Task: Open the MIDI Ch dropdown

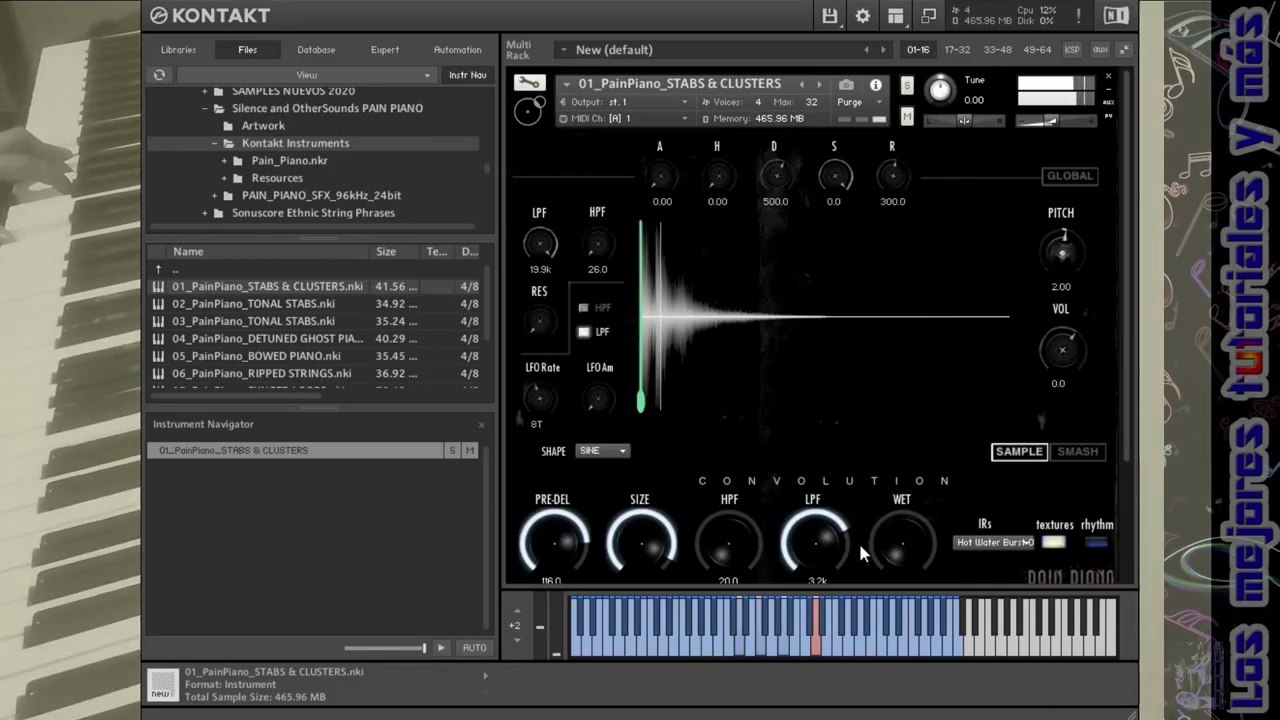Action: [x=624, y=119]
